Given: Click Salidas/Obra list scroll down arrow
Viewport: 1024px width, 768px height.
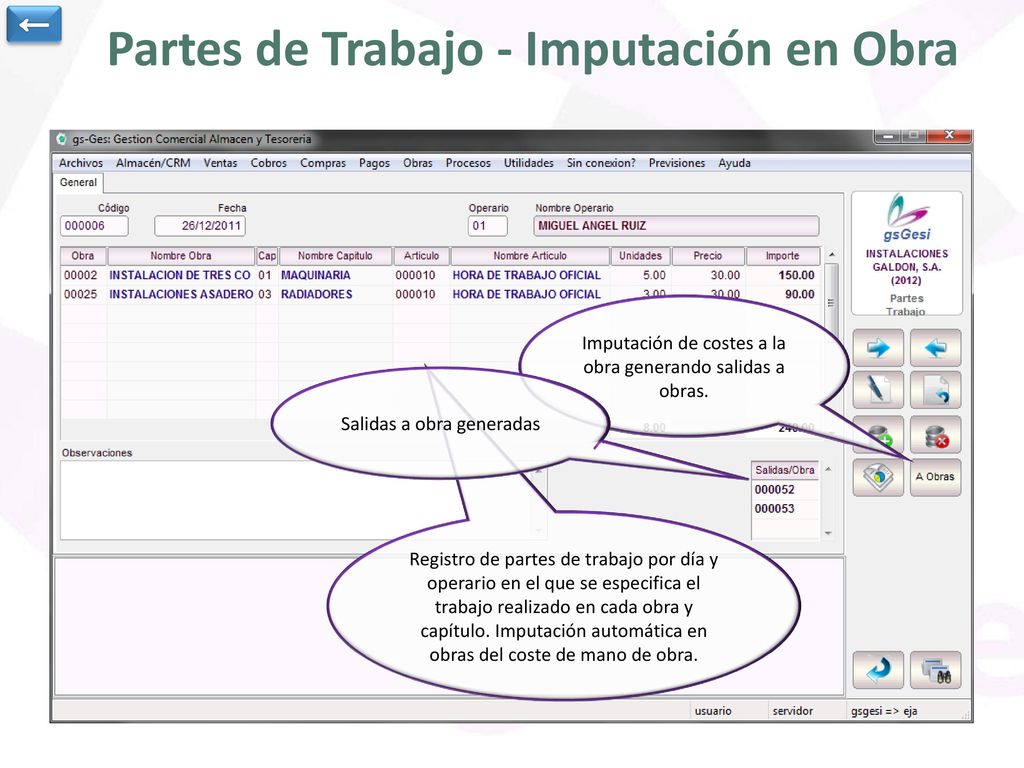Looking at the screenshot, I should 828,533.
